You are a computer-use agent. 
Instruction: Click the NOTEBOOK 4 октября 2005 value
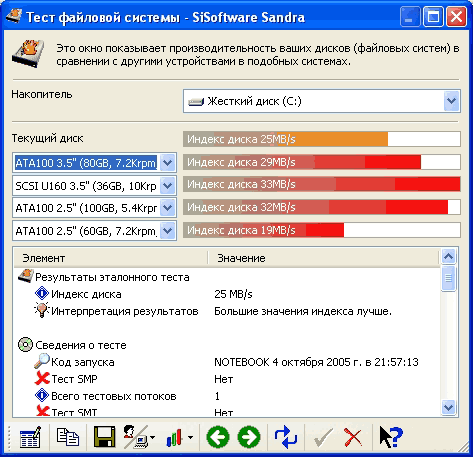click(316, 362)
